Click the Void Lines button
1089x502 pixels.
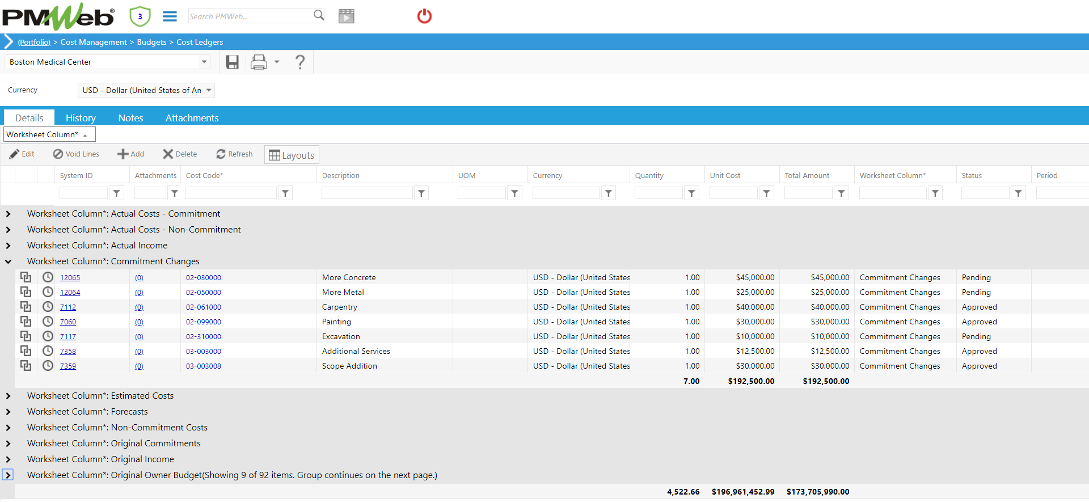point(76,154)
